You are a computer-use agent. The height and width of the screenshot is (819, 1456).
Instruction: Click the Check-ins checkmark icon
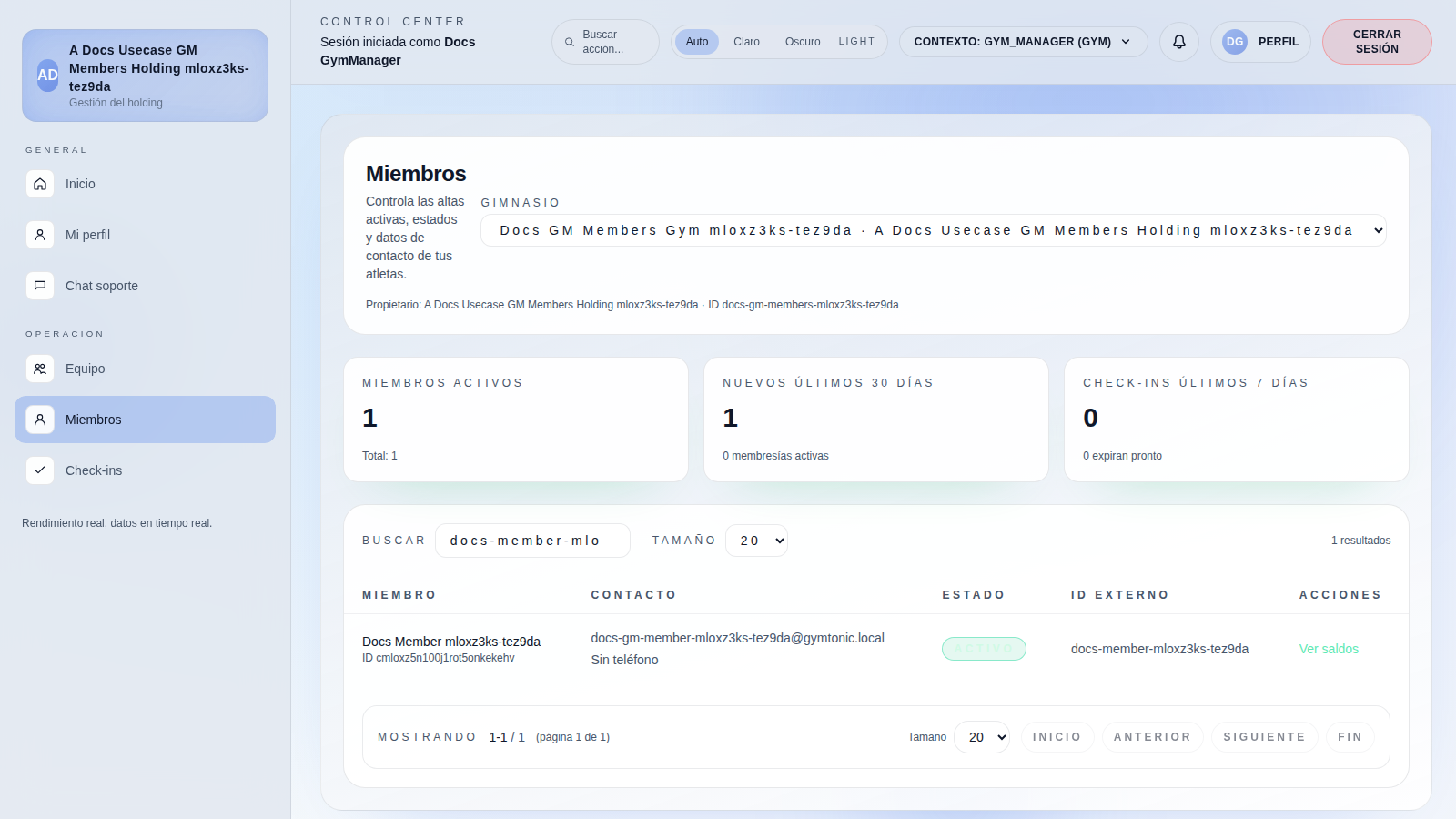pyautogui.click(x=40, y=470)
